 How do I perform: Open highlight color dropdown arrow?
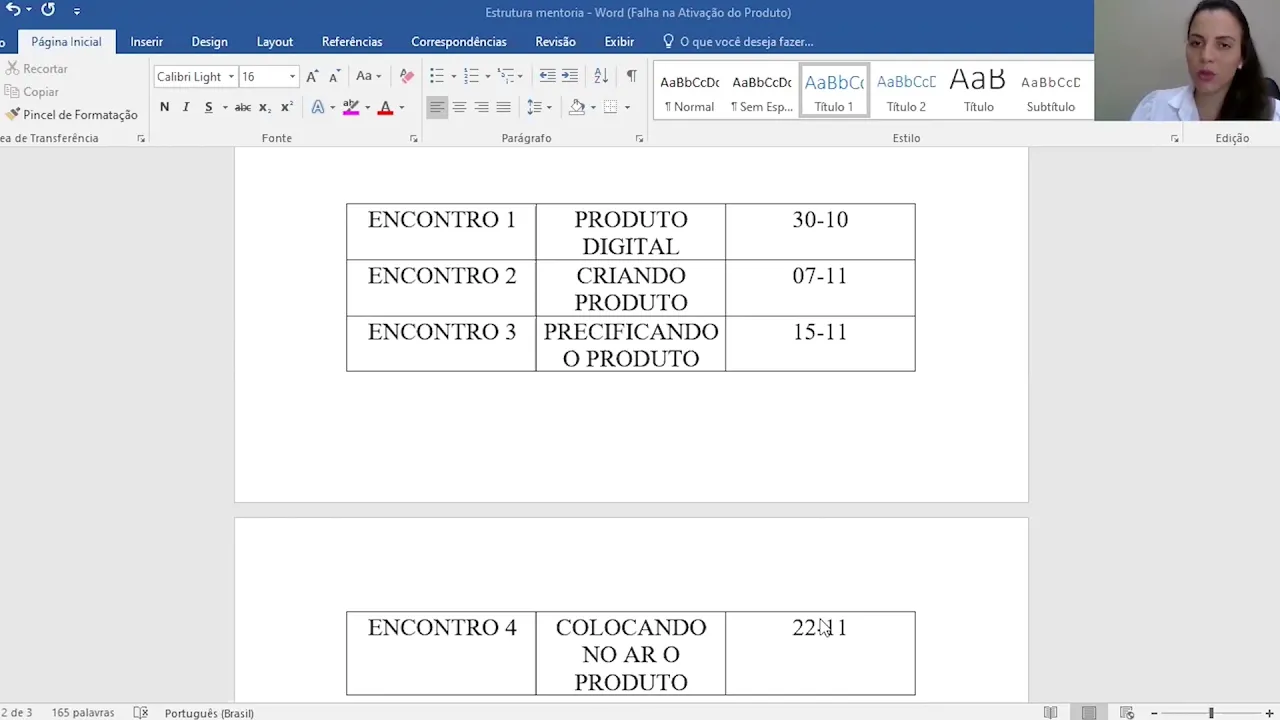tap(367, 107)
